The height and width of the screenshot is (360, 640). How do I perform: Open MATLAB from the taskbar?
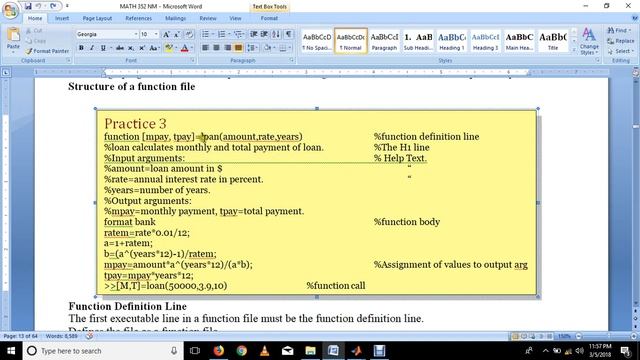356,351
